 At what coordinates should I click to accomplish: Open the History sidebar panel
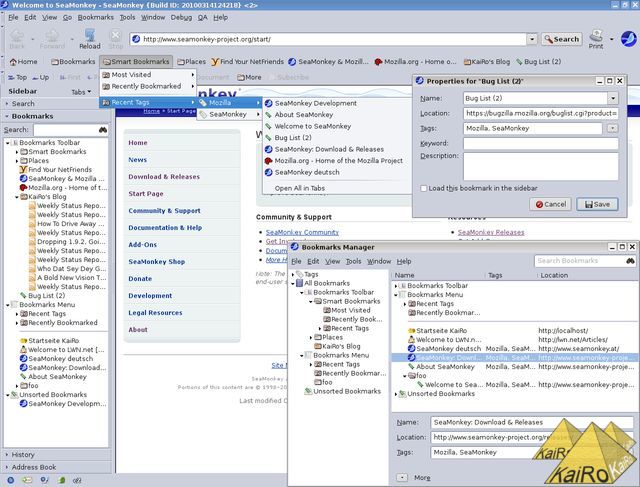pos(23,455)
